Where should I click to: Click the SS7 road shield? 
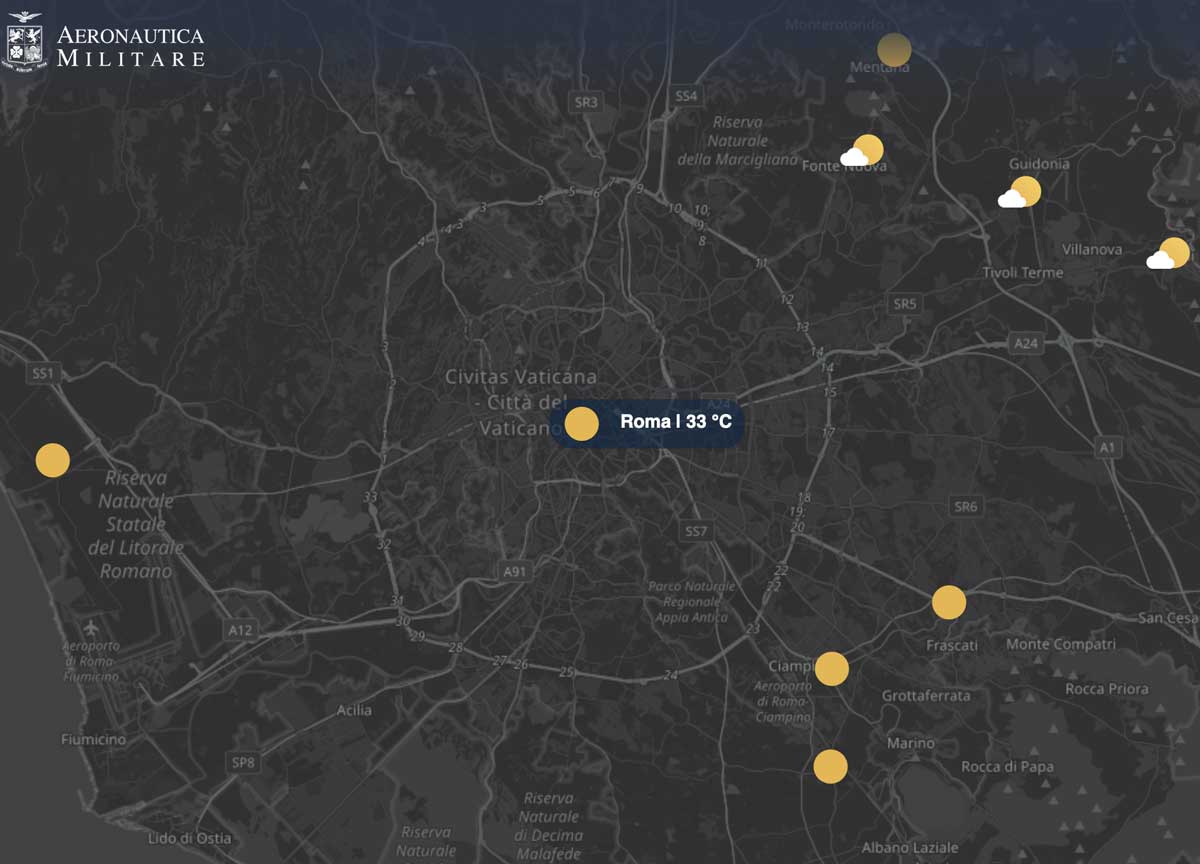(695, 531)
